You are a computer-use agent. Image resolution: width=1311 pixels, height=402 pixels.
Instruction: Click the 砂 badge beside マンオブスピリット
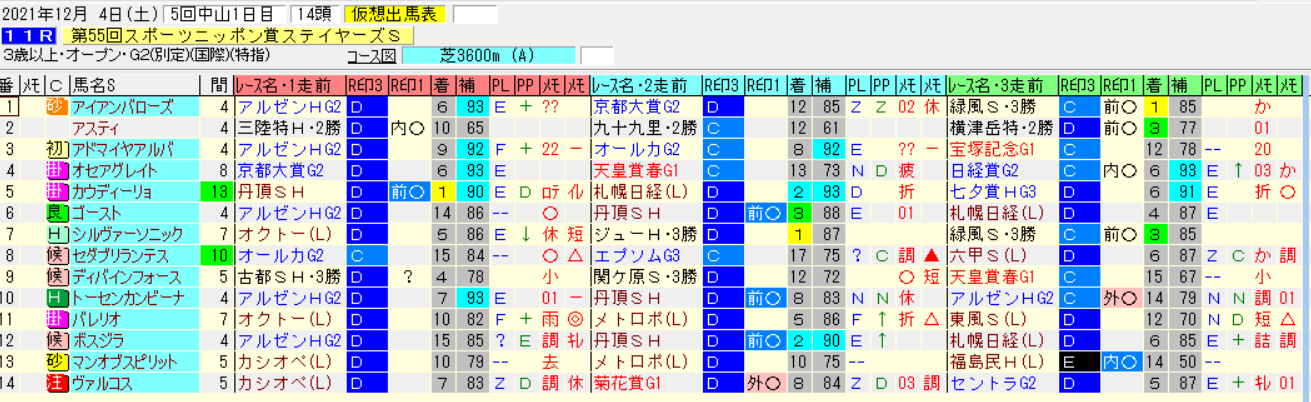56,361
